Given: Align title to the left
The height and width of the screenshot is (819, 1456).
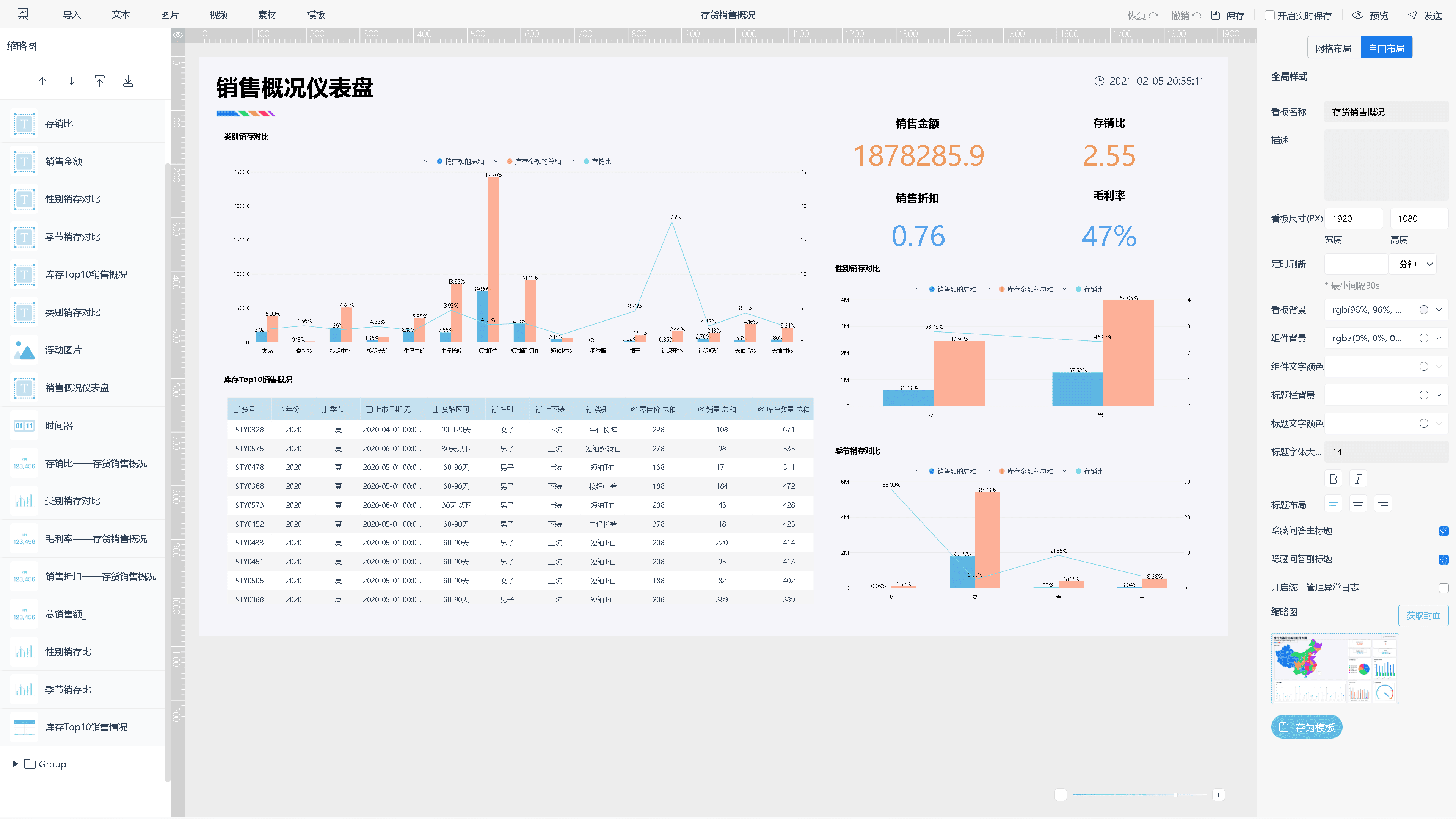Looking at the screenshot, I should (x=1334, y=504).
